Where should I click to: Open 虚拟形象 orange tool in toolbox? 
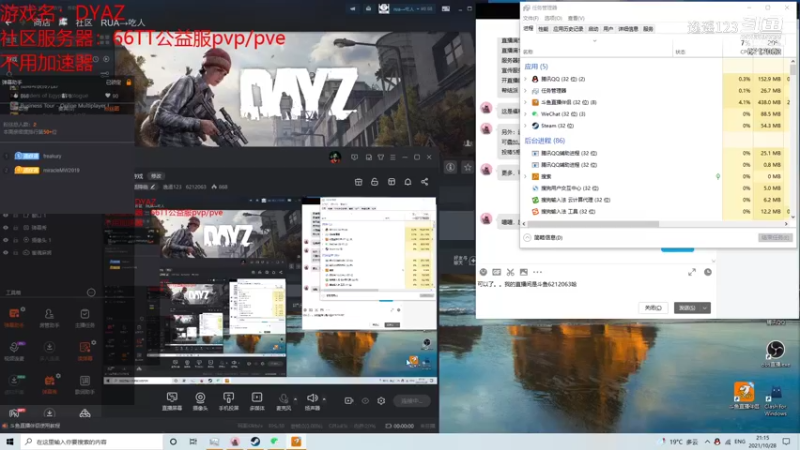click(x=85, y=351)
